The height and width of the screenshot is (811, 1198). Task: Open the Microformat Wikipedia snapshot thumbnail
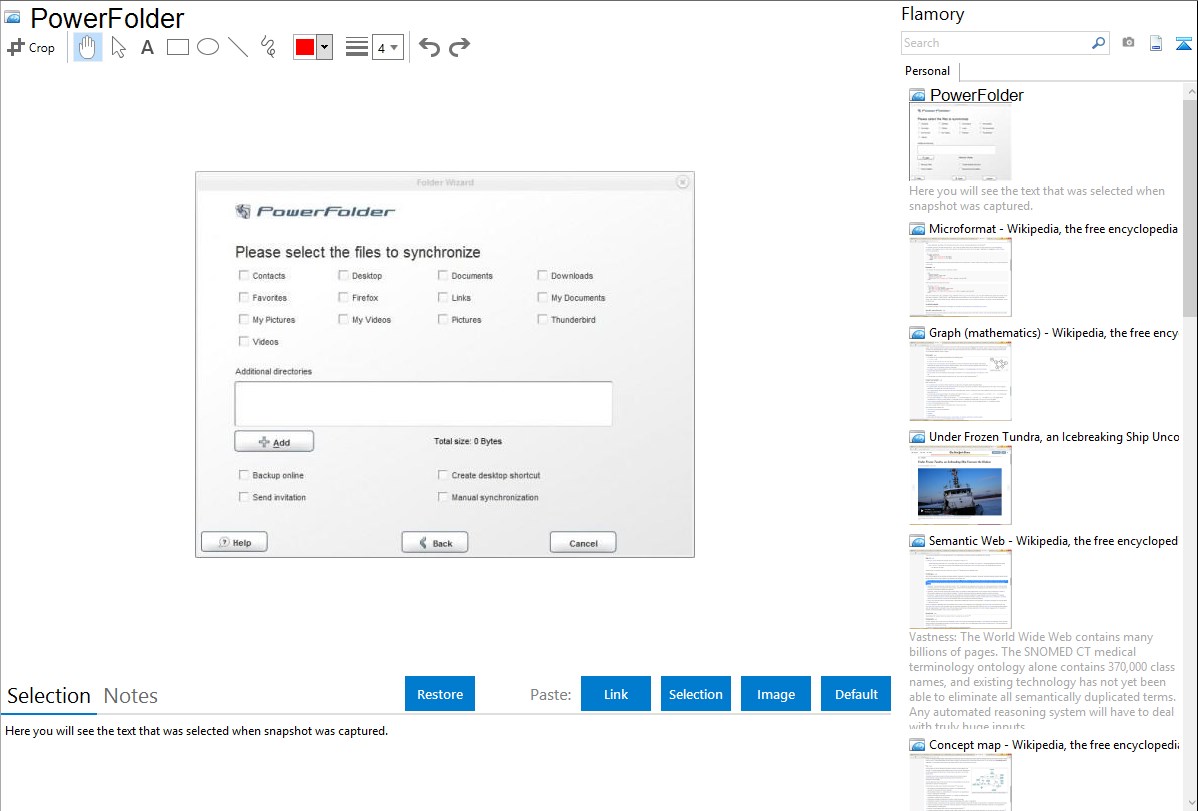click(960, 277)
